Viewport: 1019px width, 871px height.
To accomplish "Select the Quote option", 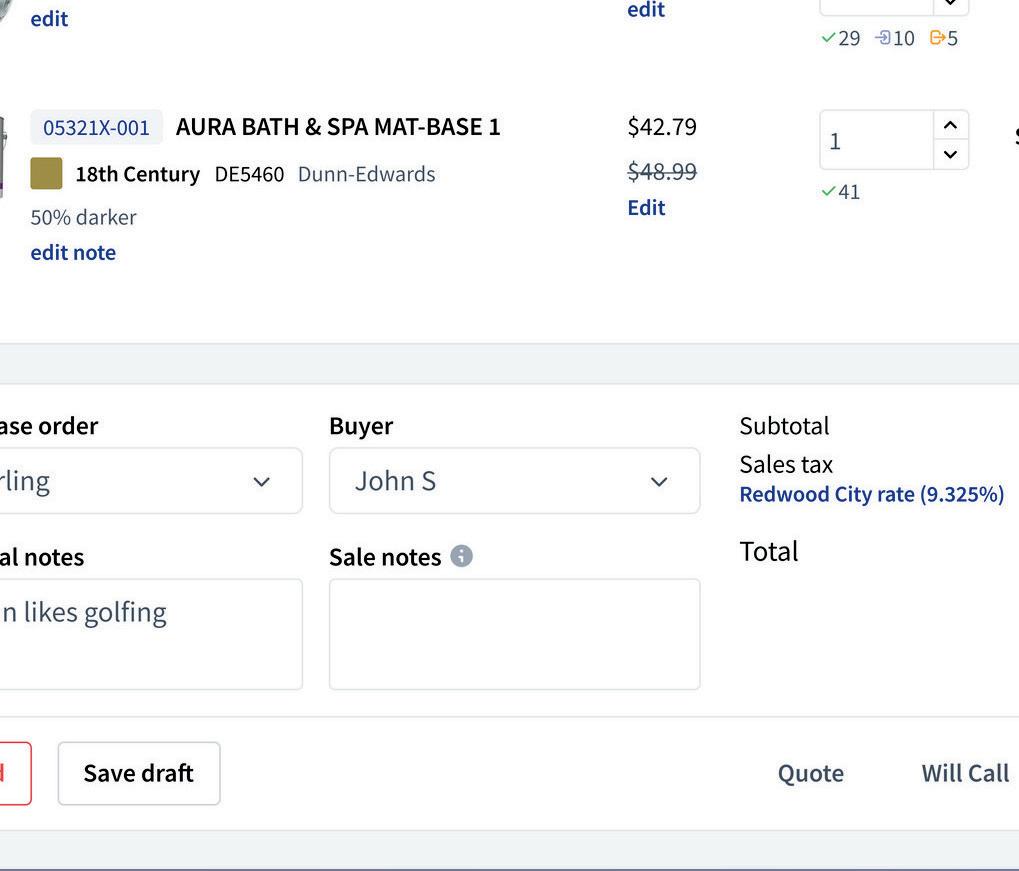I will [x=810, y=773].
